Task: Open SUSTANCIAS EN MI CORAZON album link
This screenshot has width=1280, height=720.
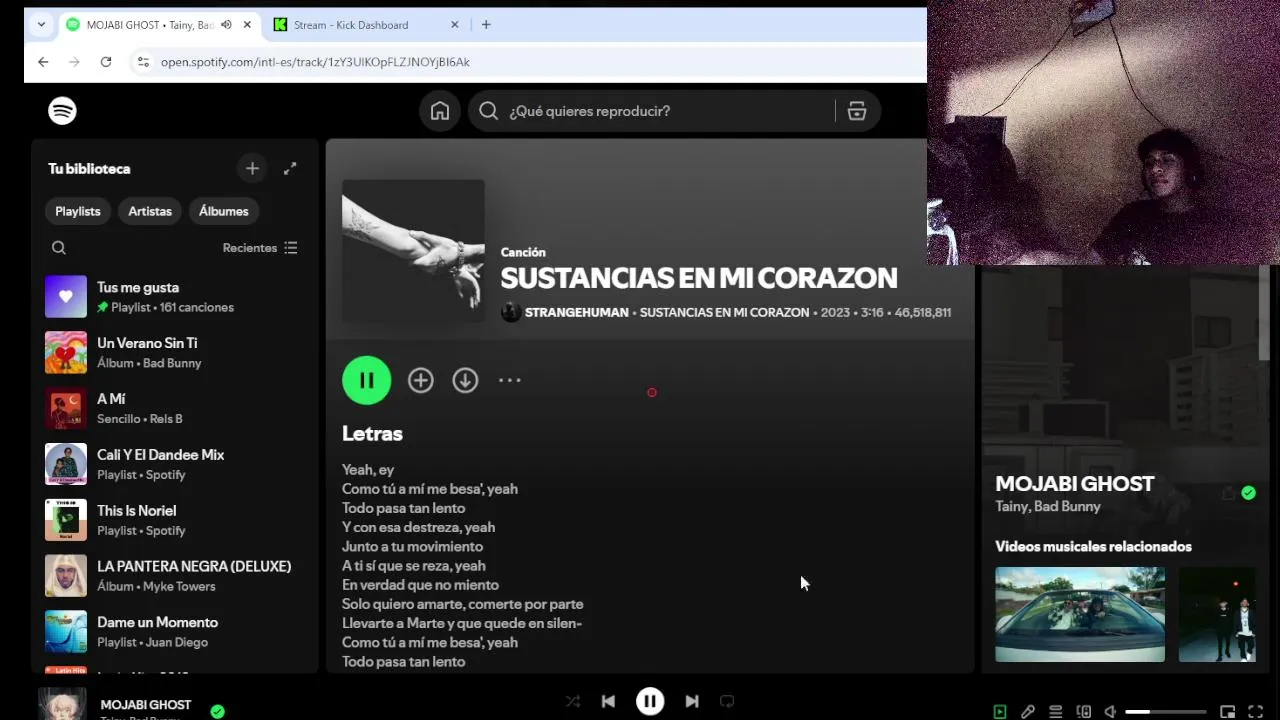Action: 724,313
